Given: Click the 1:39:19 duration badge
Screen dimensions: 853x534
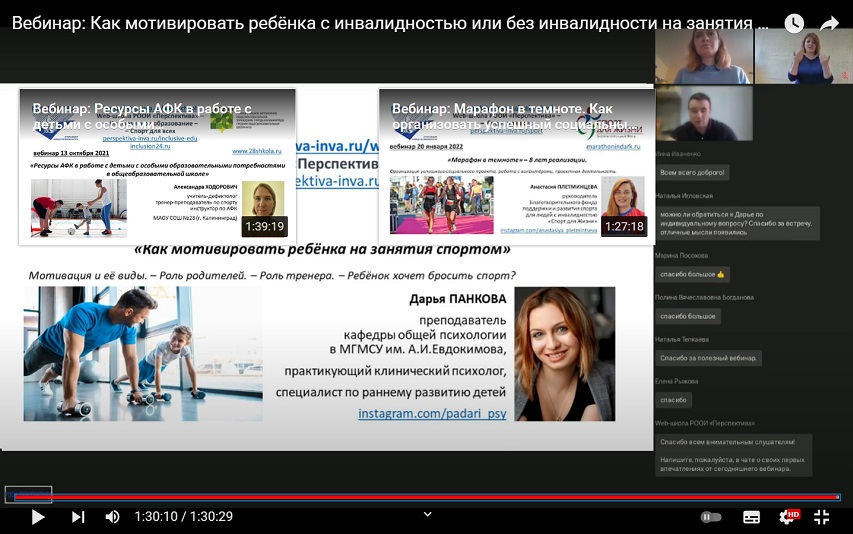Looking at the screenshot, I should point(265,226).
